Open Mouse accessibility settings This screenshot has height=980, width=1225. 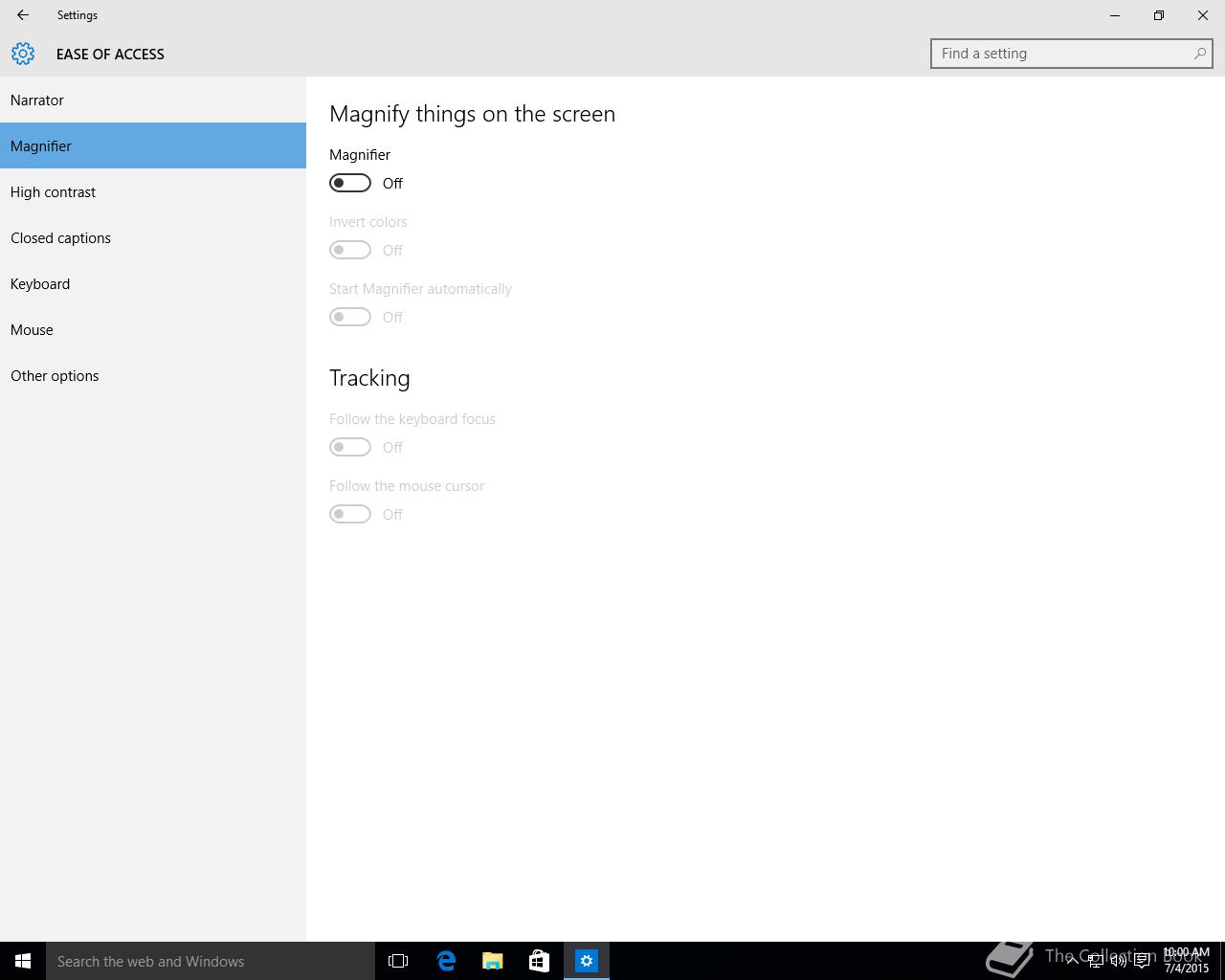pos(153,329)
